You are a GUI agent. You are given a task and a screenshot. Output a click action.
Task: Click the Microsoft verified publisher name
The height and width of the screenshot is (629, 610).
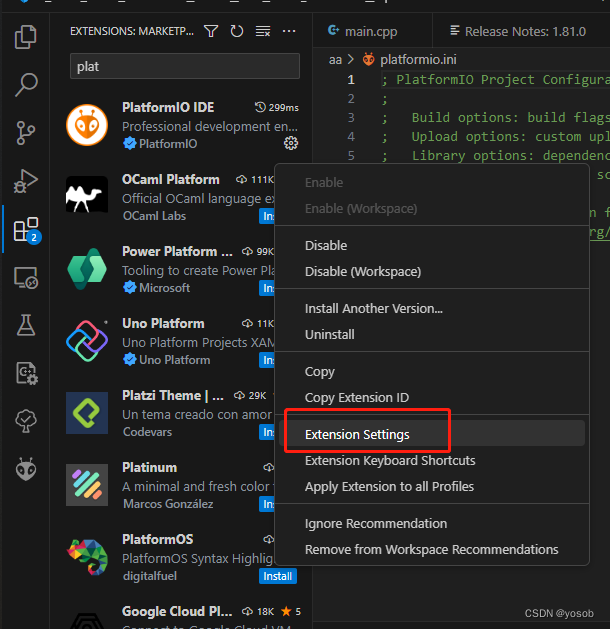[164, 288]
